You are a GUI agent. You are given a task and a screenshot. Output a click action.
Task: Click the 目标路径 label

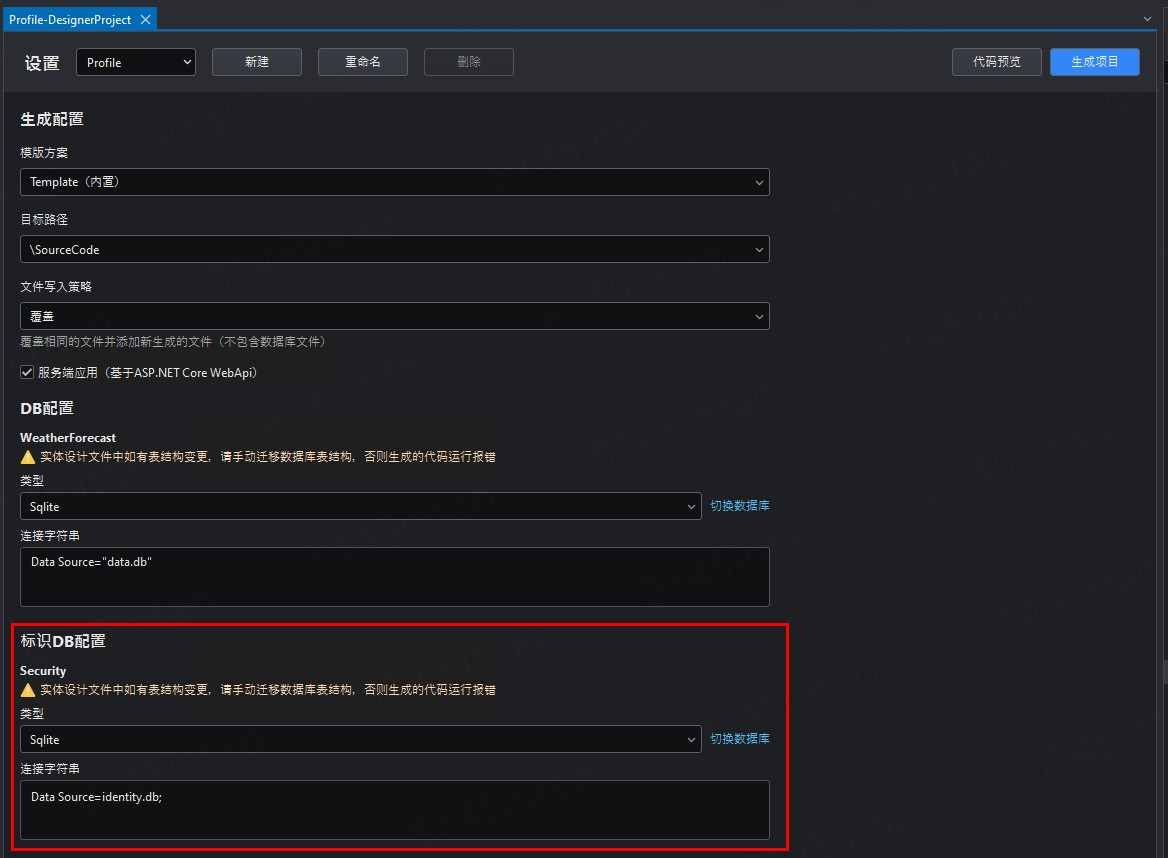[x=44, y=219]
